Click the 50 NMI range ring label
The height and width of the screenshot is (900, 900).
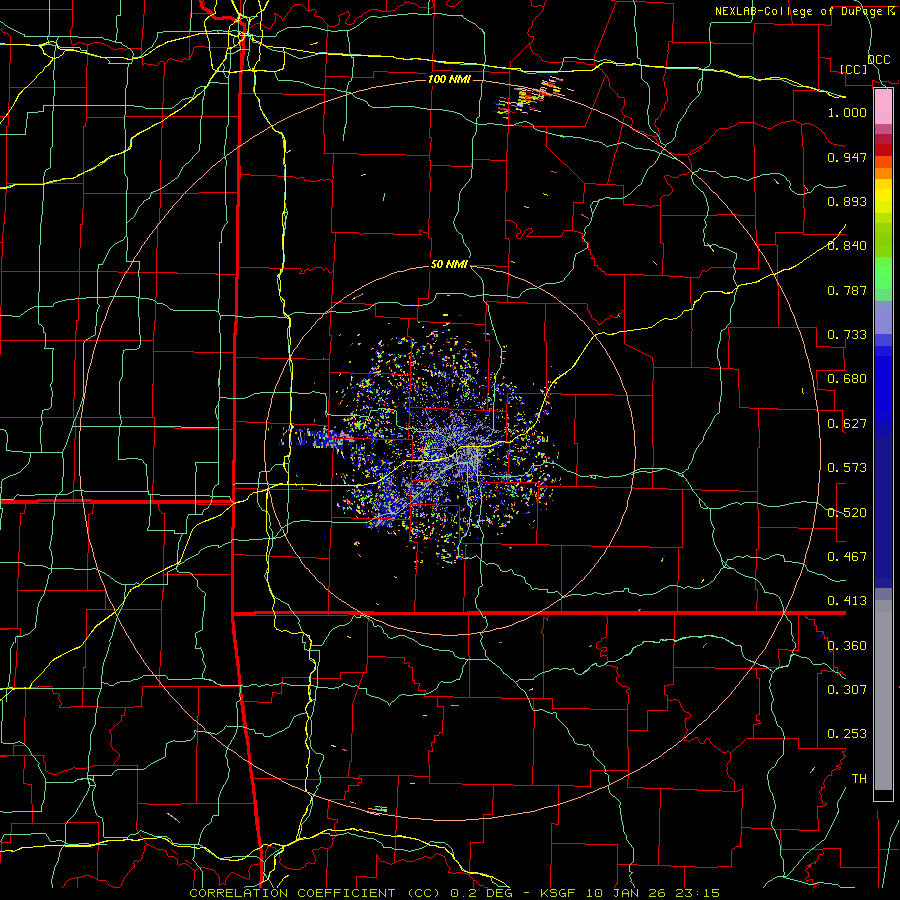click(449, 264)
